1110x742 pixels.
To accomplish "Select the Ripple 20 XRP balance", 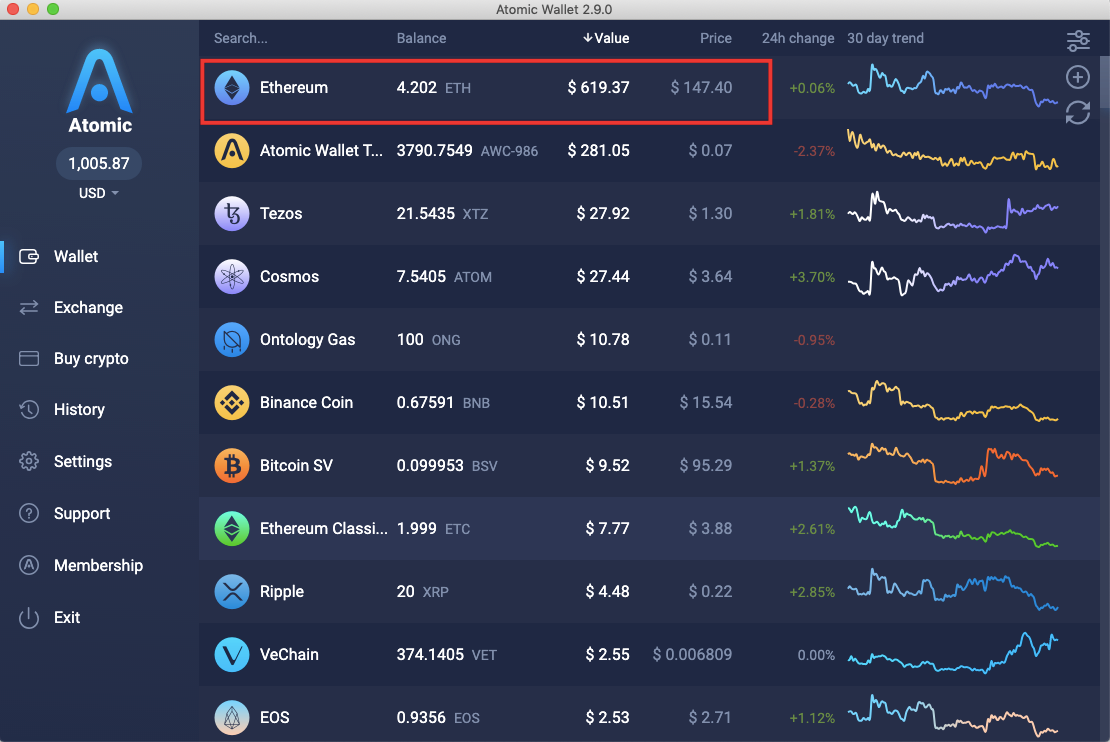I will click(x=423, y=592).
